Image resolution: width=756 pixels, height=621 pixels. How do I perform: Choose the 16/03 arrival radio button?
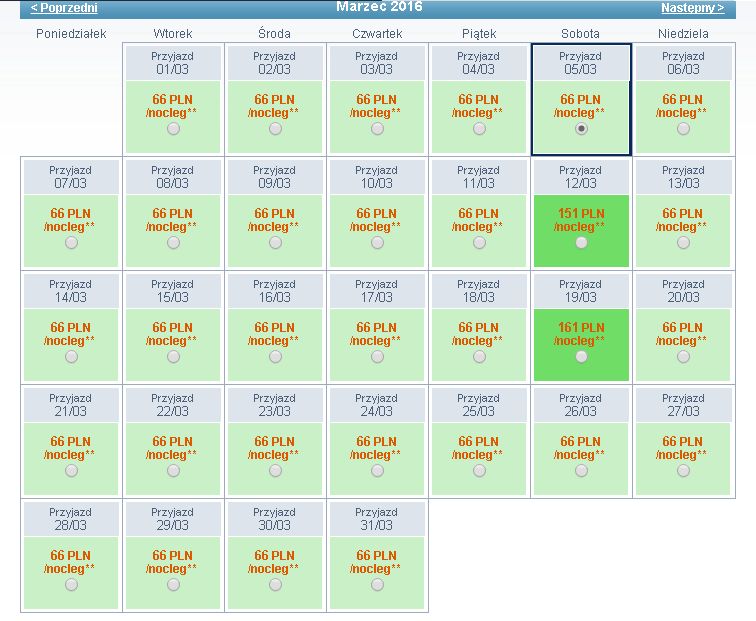(275, 357)
